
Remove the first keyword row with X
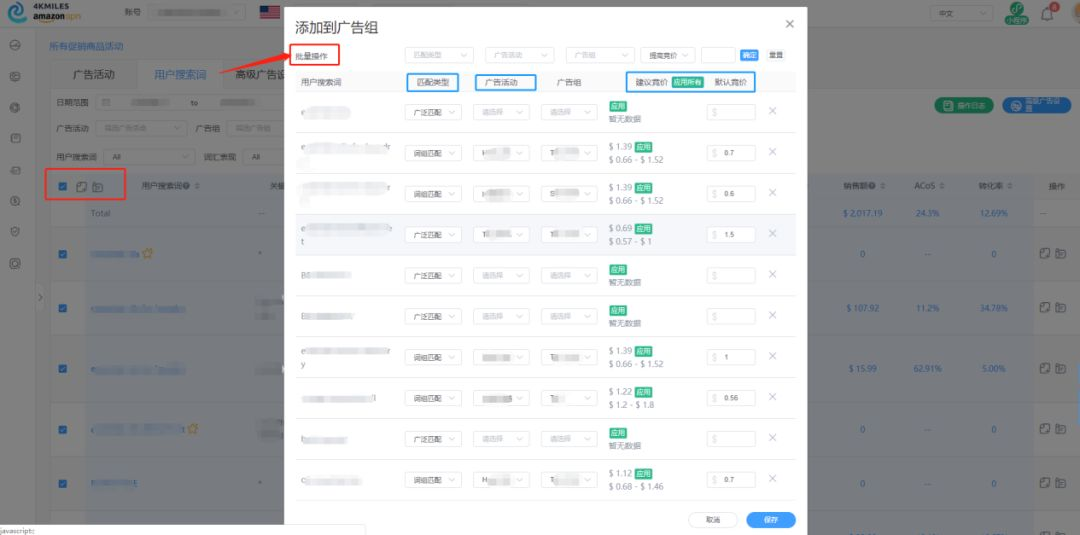[772, 111]
